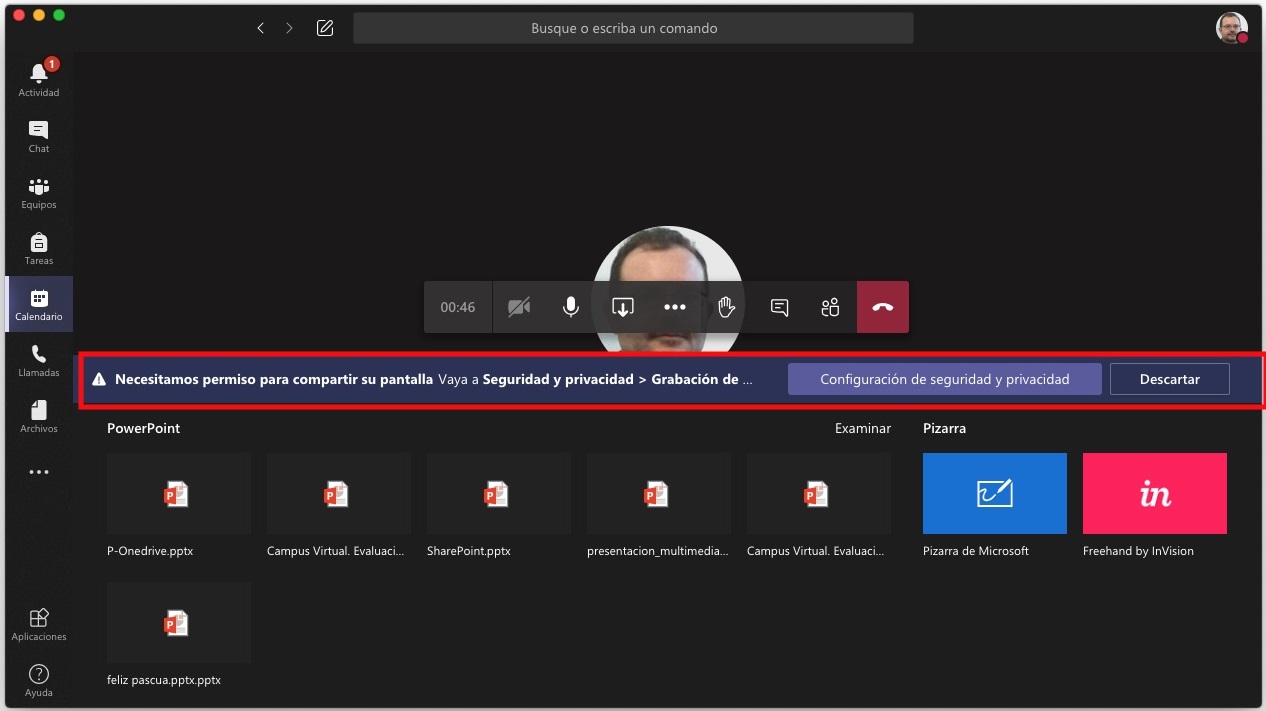Go forward with the right arrow
The image size is (1266, 711).
coord(290,28)
